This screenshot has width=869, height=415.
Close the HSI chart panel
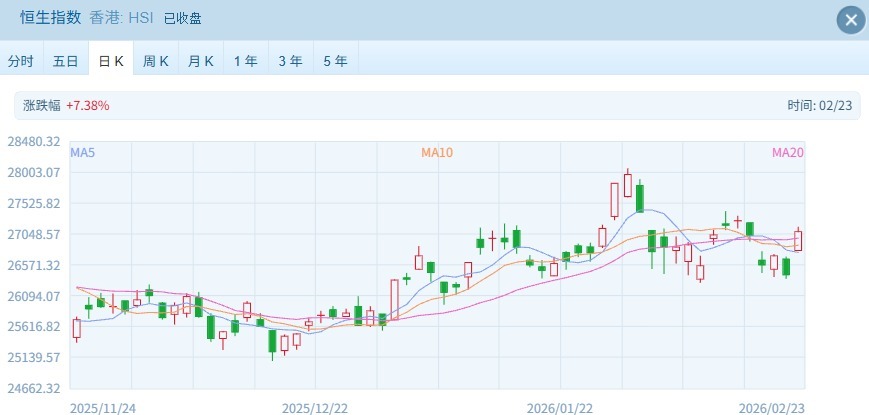tap(850, 20)
